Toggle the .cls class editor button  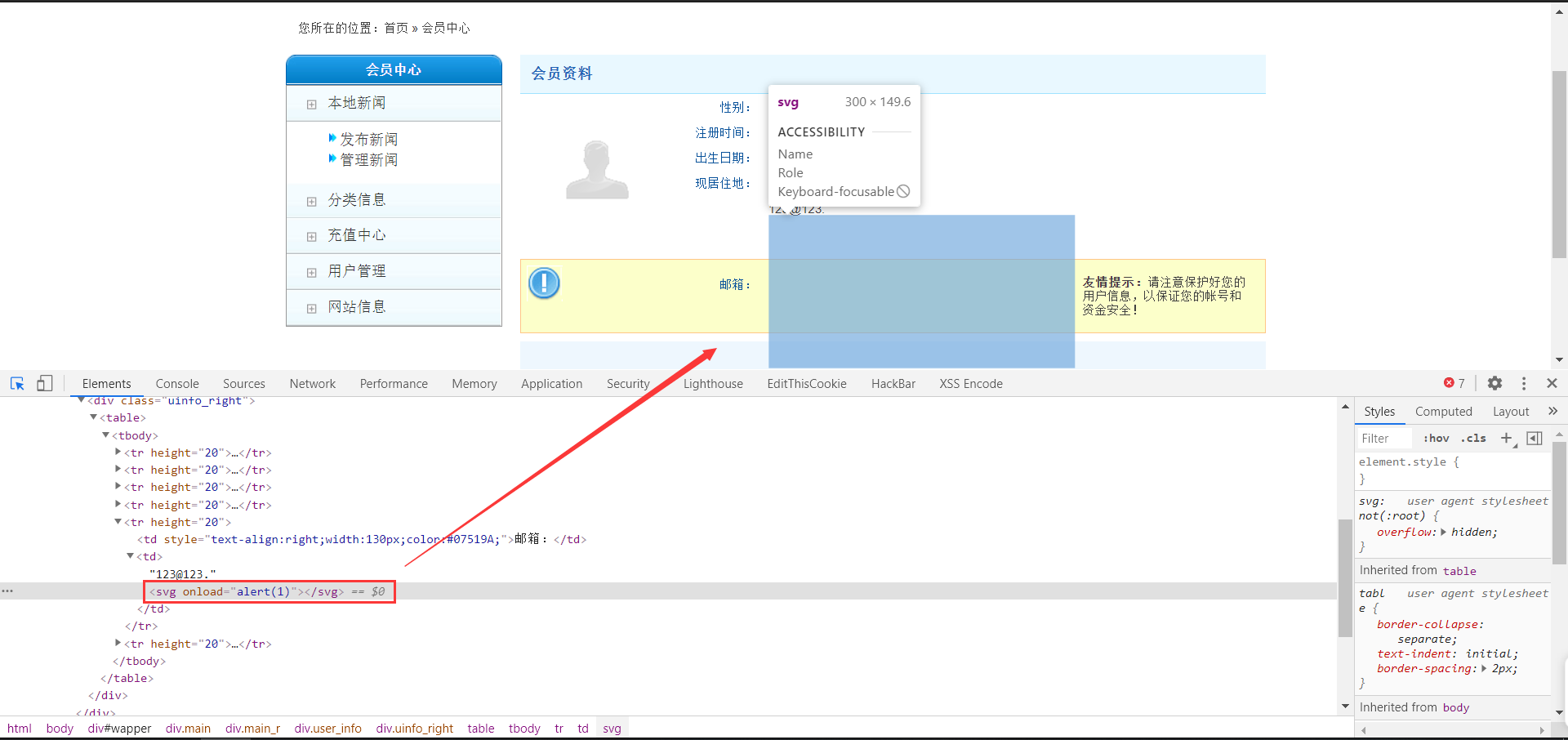tap(1474, 439)
